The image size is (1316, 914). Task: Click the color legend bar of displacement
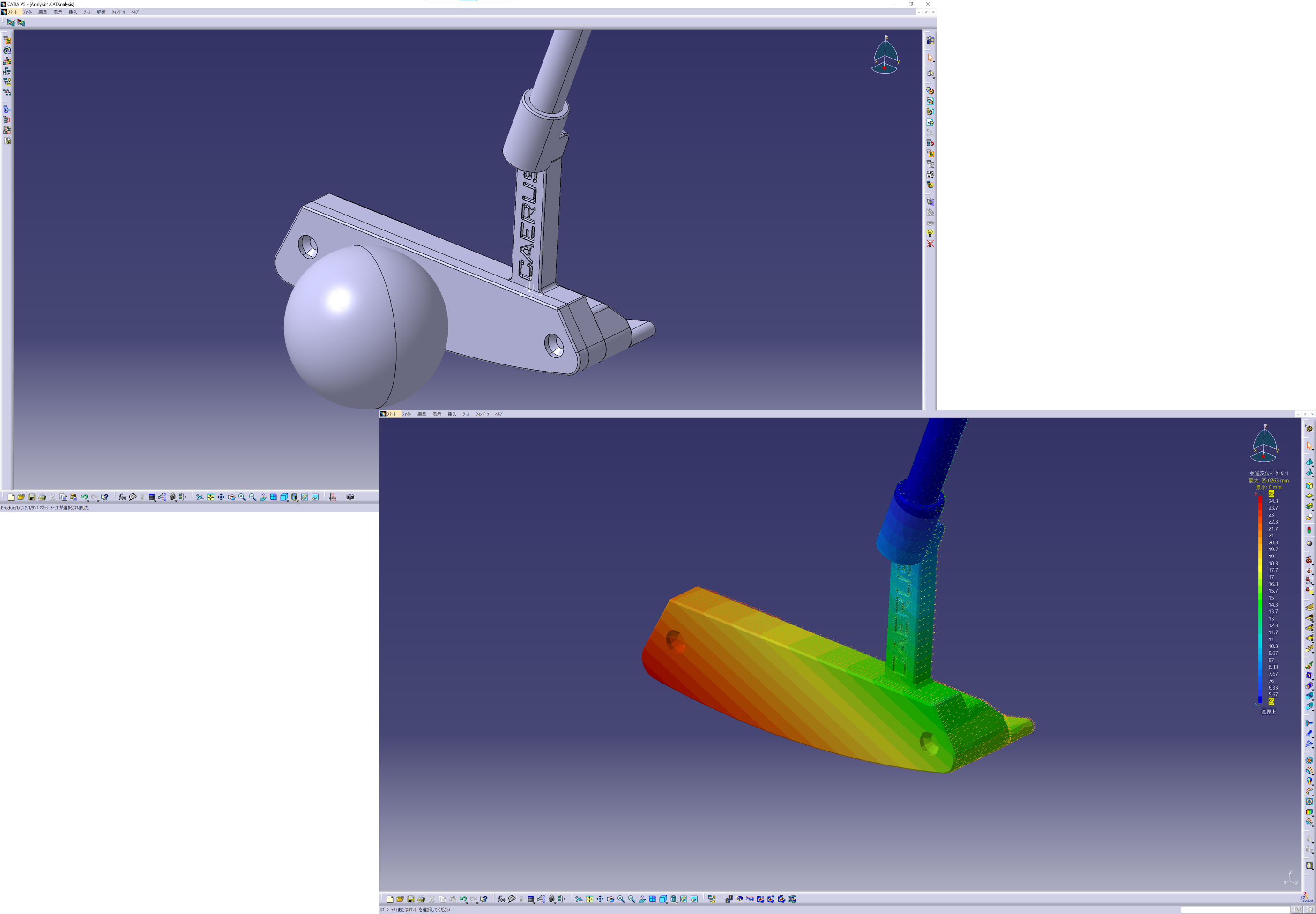tap(1260, 598)
